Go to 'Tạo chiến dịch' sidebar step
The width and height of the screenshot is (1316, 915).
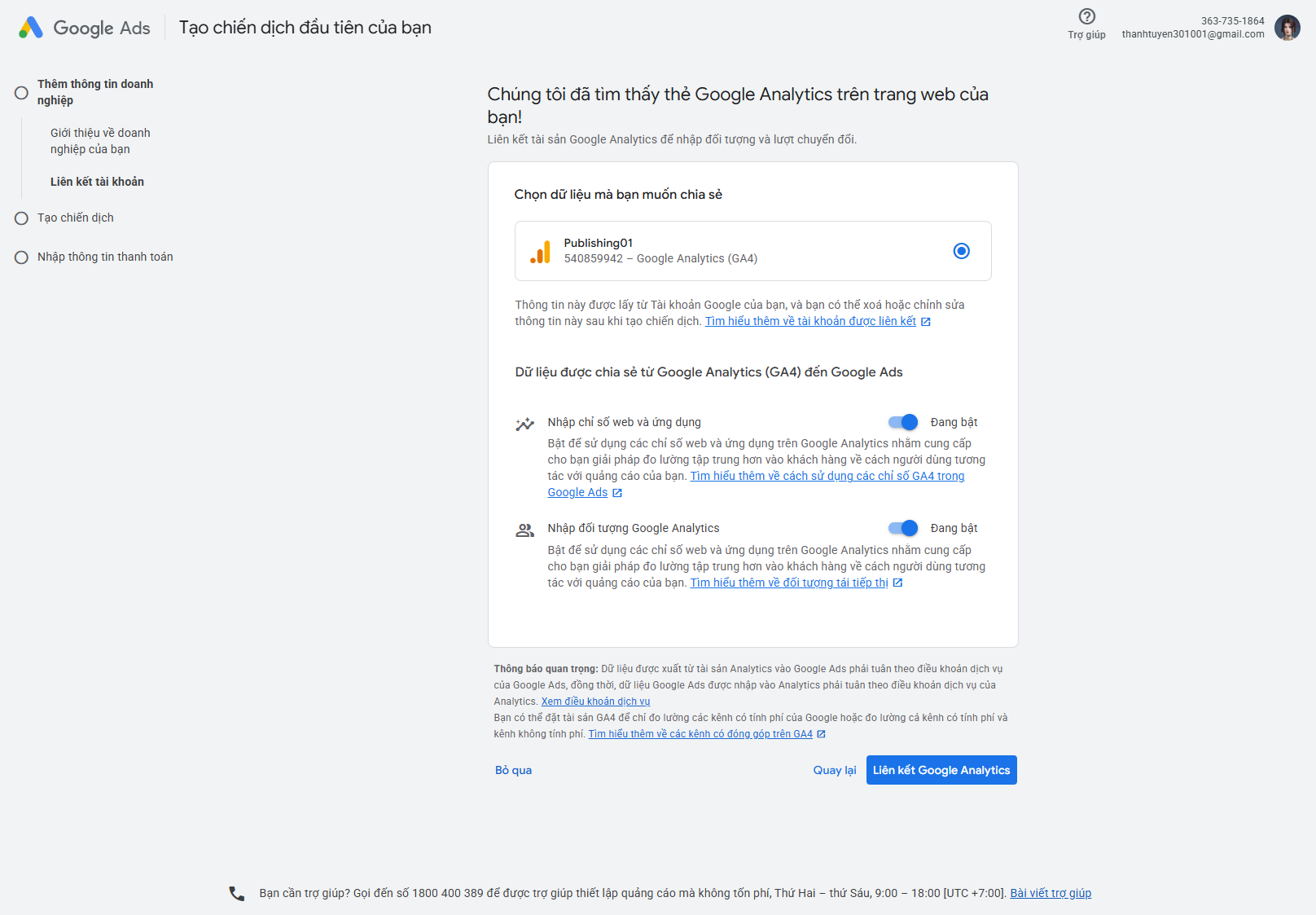click(x=76, y=218)
